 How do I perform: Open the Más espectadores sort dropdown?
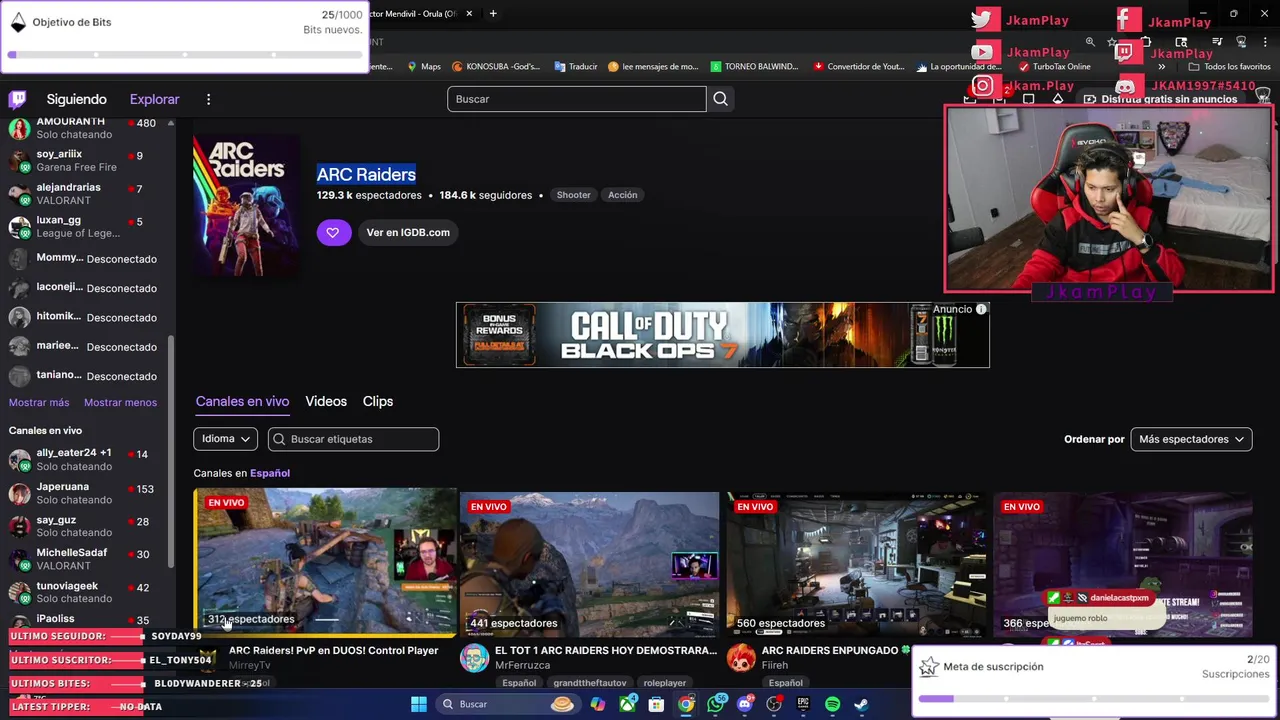pyautogui.click(x=1191, y=439)
